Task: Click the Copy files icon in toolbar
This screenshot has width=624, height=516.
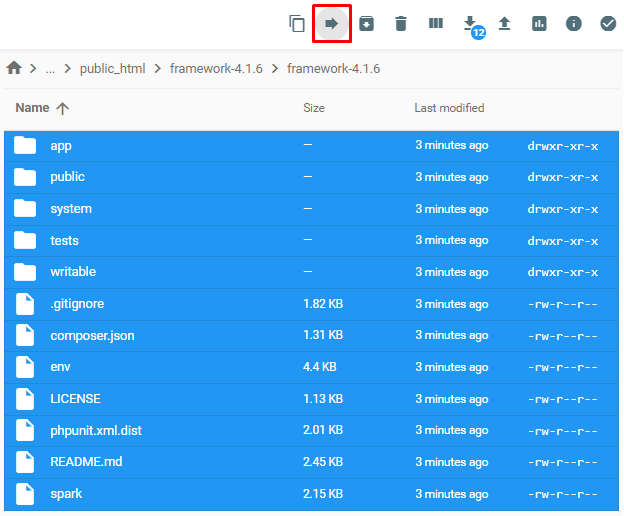Action: point(297,24)
